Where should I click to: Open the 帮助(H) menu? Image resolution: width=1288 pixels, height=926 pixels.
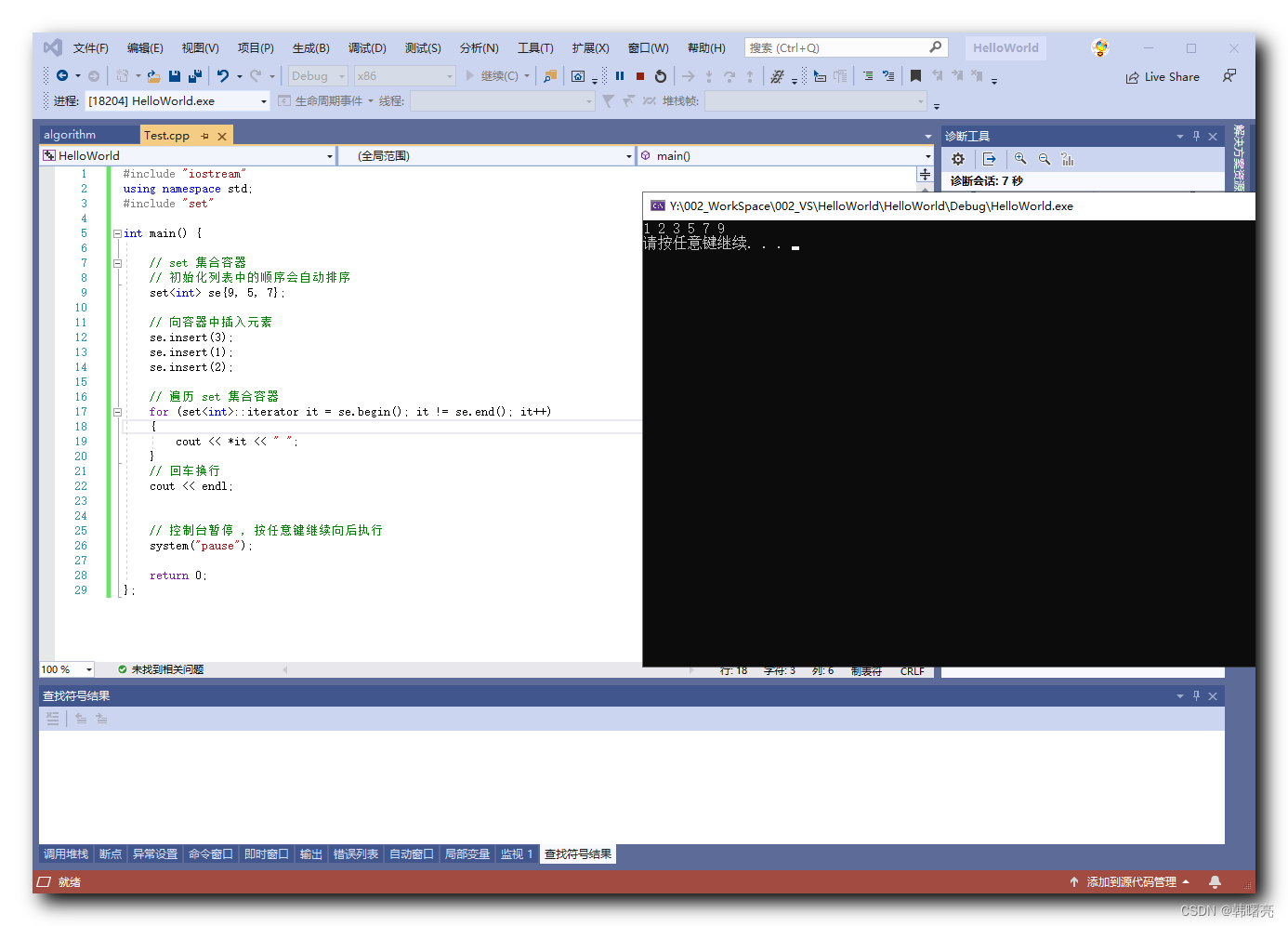coord(706,47)
